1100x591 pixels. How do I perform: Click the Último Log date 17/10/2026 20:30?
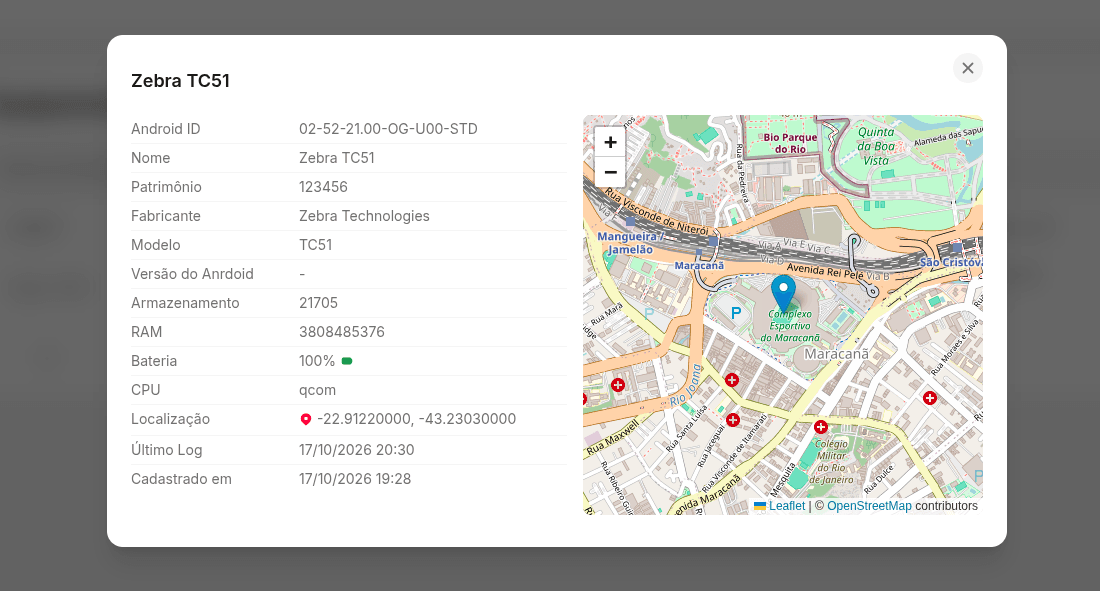point(356,450)
